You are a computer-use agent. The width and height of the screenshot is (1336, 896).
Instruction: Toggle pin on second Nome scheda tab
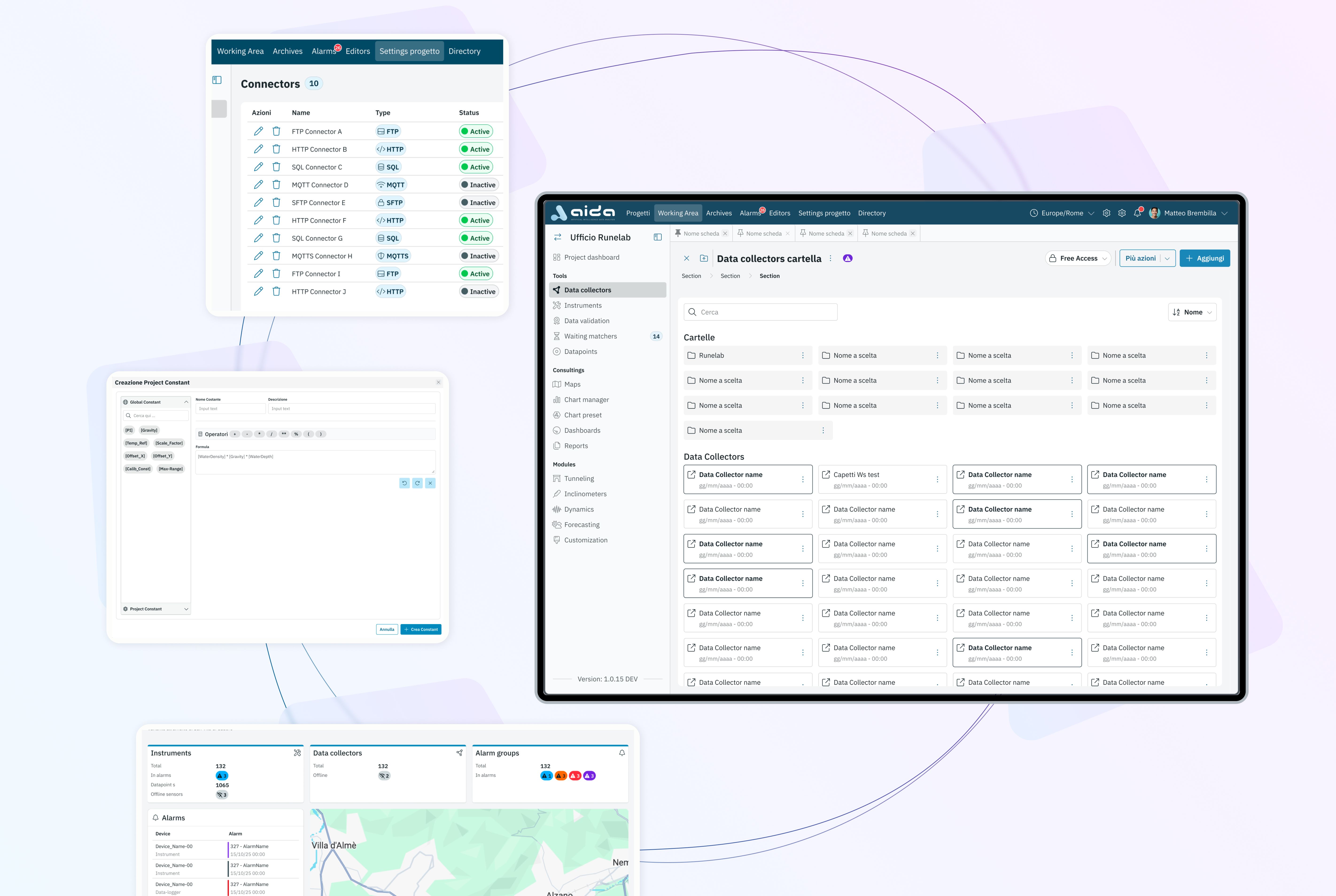[x=740, y=233]
